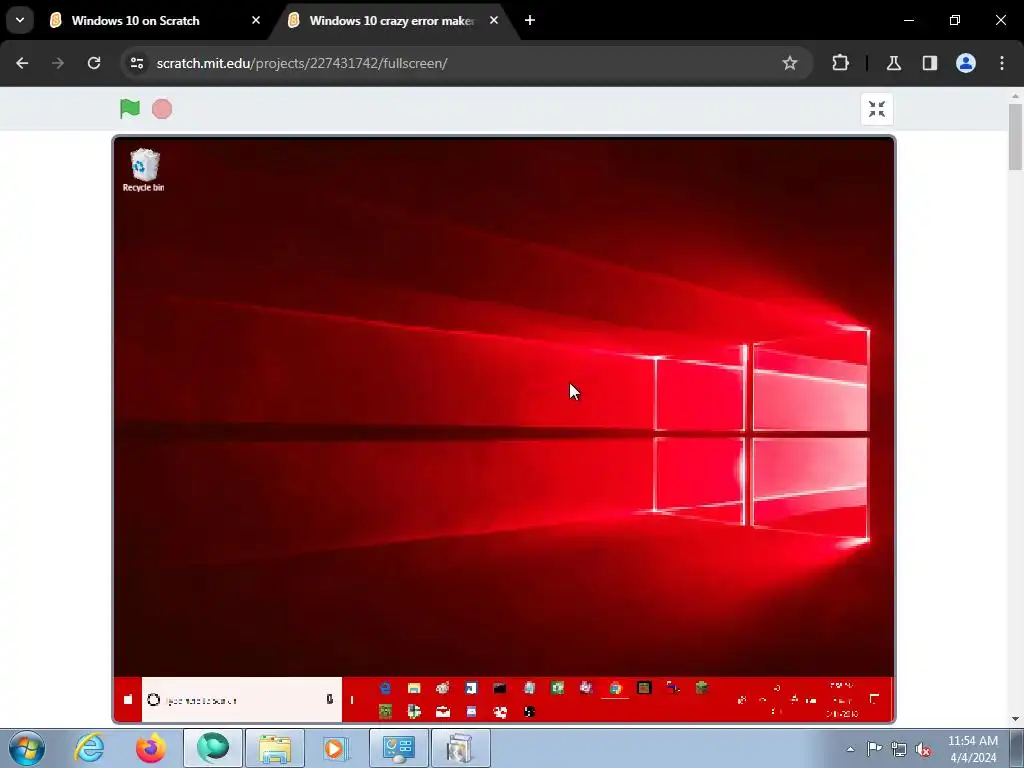The height and width of the screenshot is (768, 1024).
Task: Click muted volume icon in system tray
Action: pos(923,749)
